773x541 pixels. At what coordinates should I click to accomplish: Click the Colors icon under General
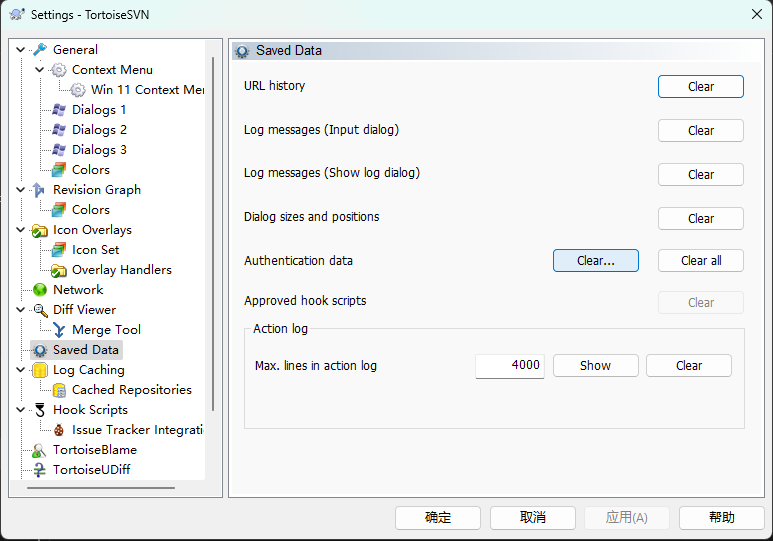(x=59, y=170)
